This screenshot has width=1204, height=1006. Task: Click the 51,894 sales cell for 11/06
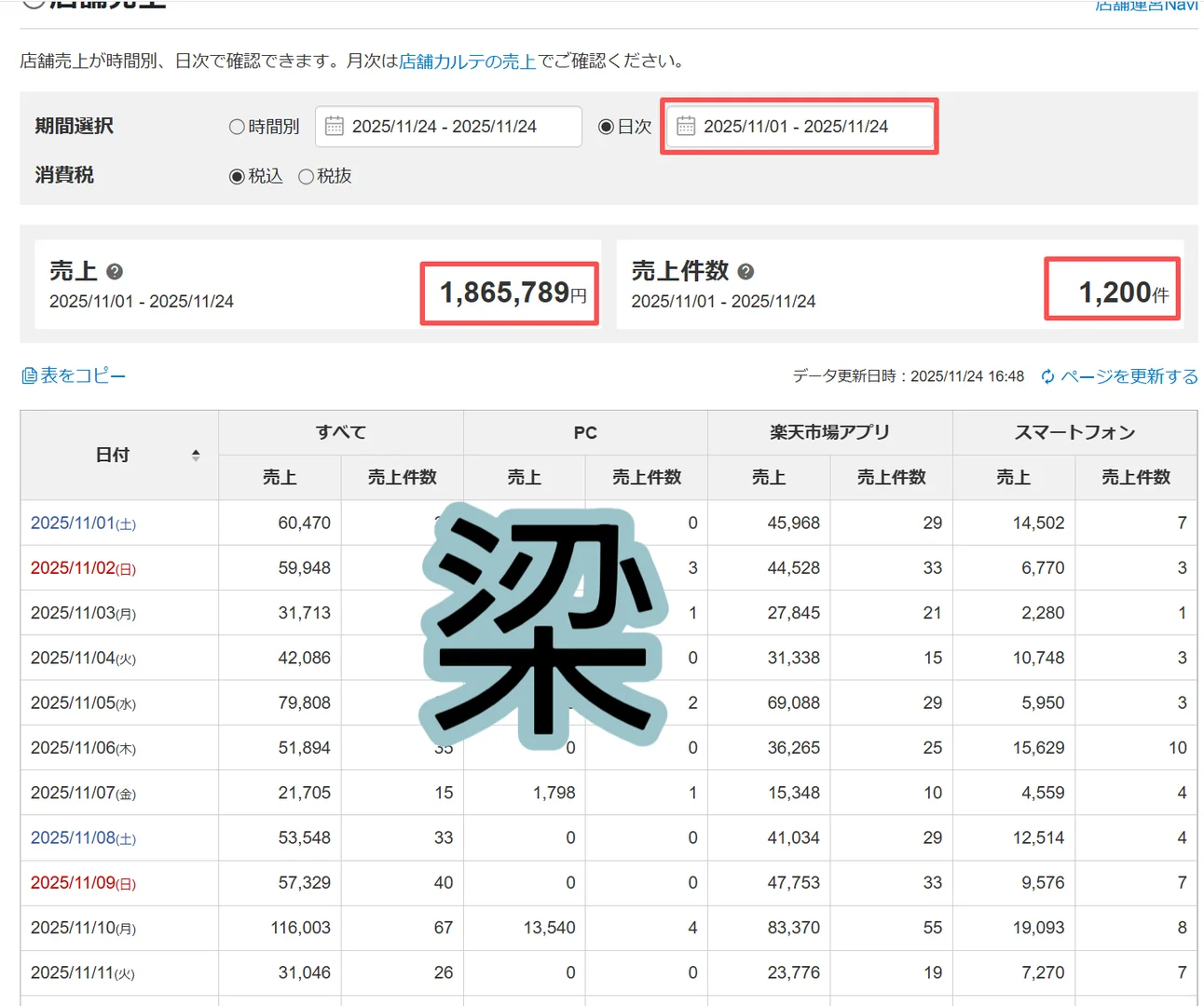280,748
